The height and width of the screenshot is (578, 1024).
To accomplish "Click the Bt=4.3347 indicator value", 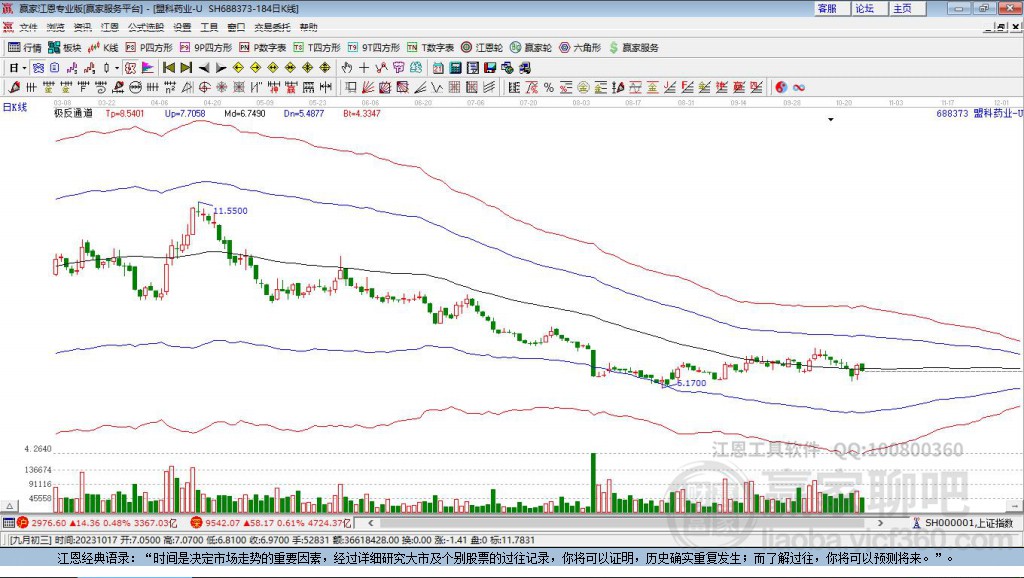I will 362,114.
